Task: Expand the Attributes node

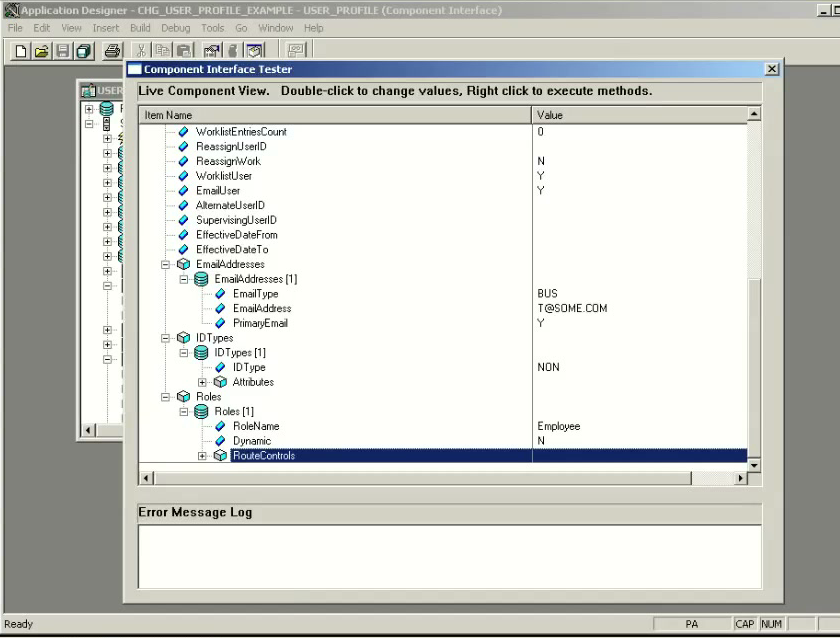Action: [x=202, y=382]
